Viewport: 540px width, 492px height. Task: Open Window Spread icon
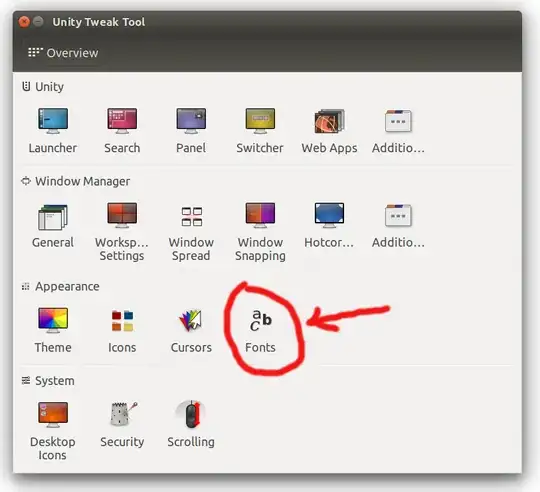[x=191, y=217]
